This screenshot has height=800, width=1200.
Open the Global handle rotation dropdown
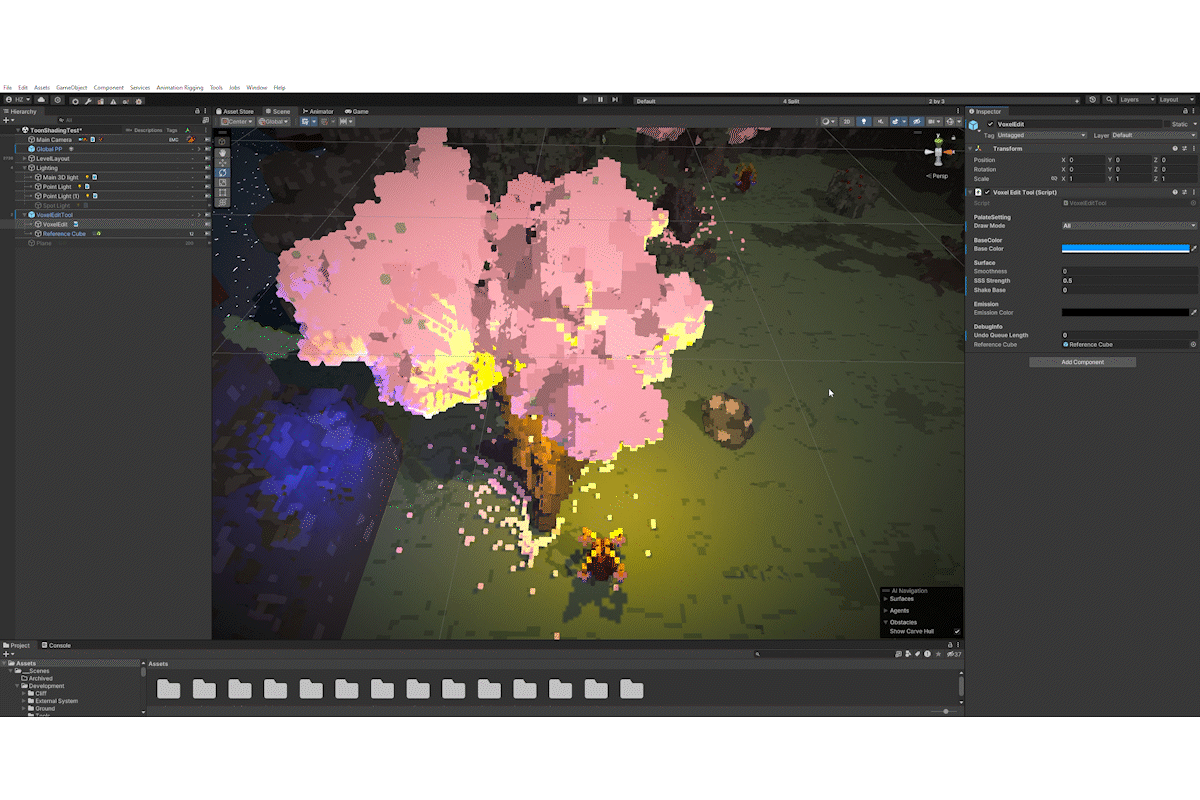pyautogui.click(x=273, y=122)
